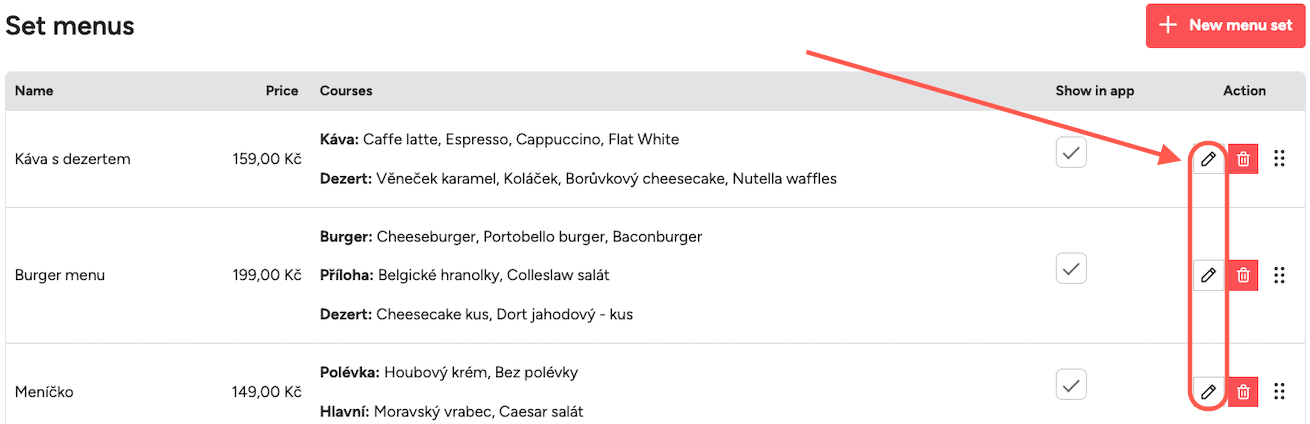Viewport: 1310px width, 424px height.
Task: Click the Name column header
Action: pyautogui.click(x=34, y=91)
